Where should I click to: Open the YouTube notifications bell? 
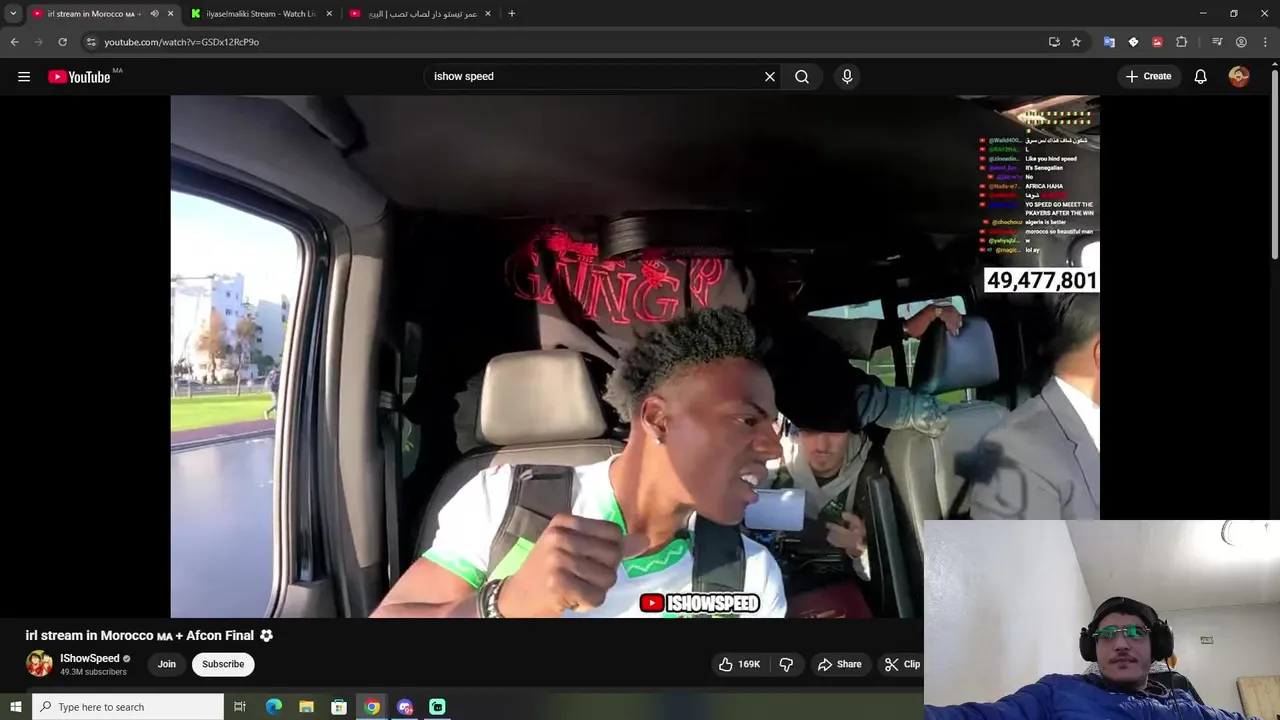click(1200, 76)
